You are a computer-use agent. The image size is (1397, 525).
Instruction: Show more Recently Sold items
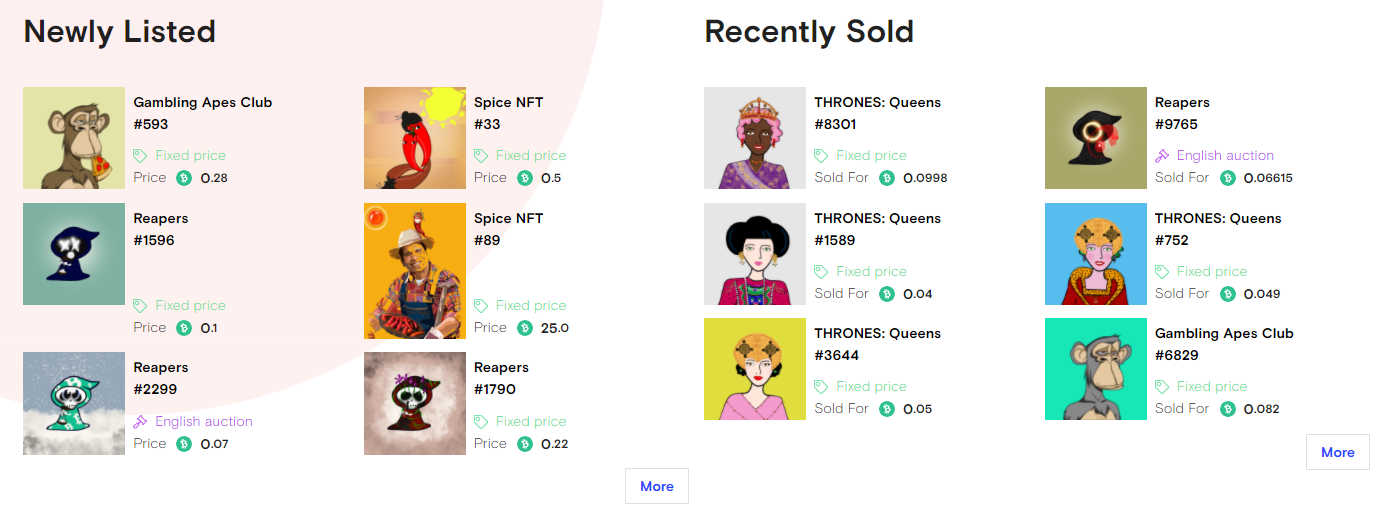coord(1338,452)
